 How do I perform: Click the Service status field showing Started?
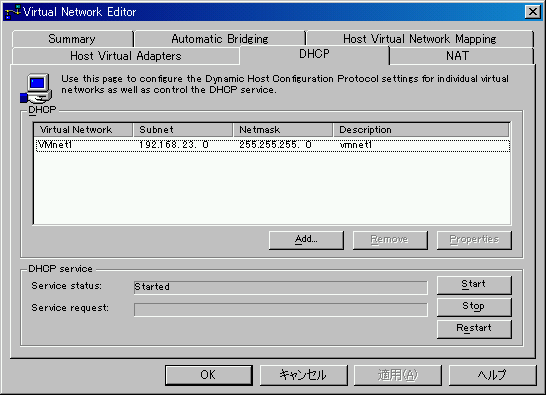tap(281, 287)
